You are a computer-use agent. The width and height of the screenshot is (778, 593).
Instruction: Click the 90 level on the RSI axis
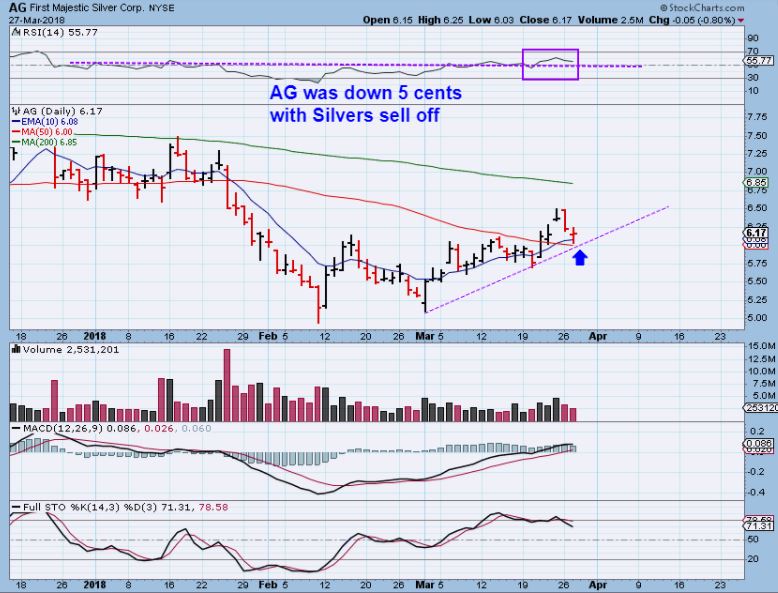tap(753, 38)
